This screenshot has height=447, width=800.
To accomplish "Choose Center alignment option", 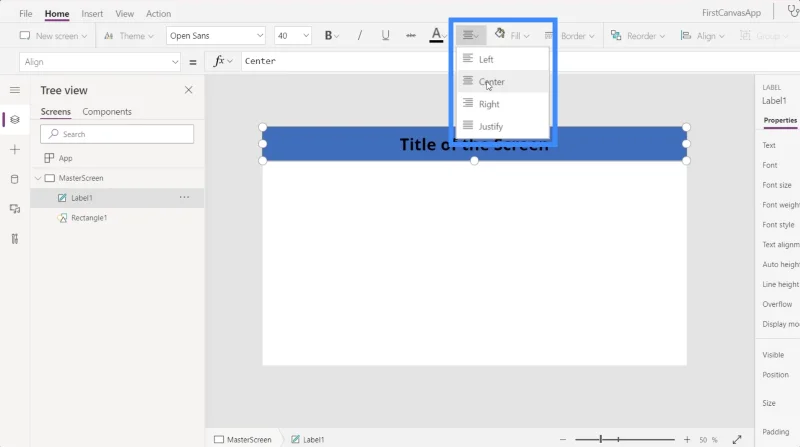I will click(x=503, y=82).
